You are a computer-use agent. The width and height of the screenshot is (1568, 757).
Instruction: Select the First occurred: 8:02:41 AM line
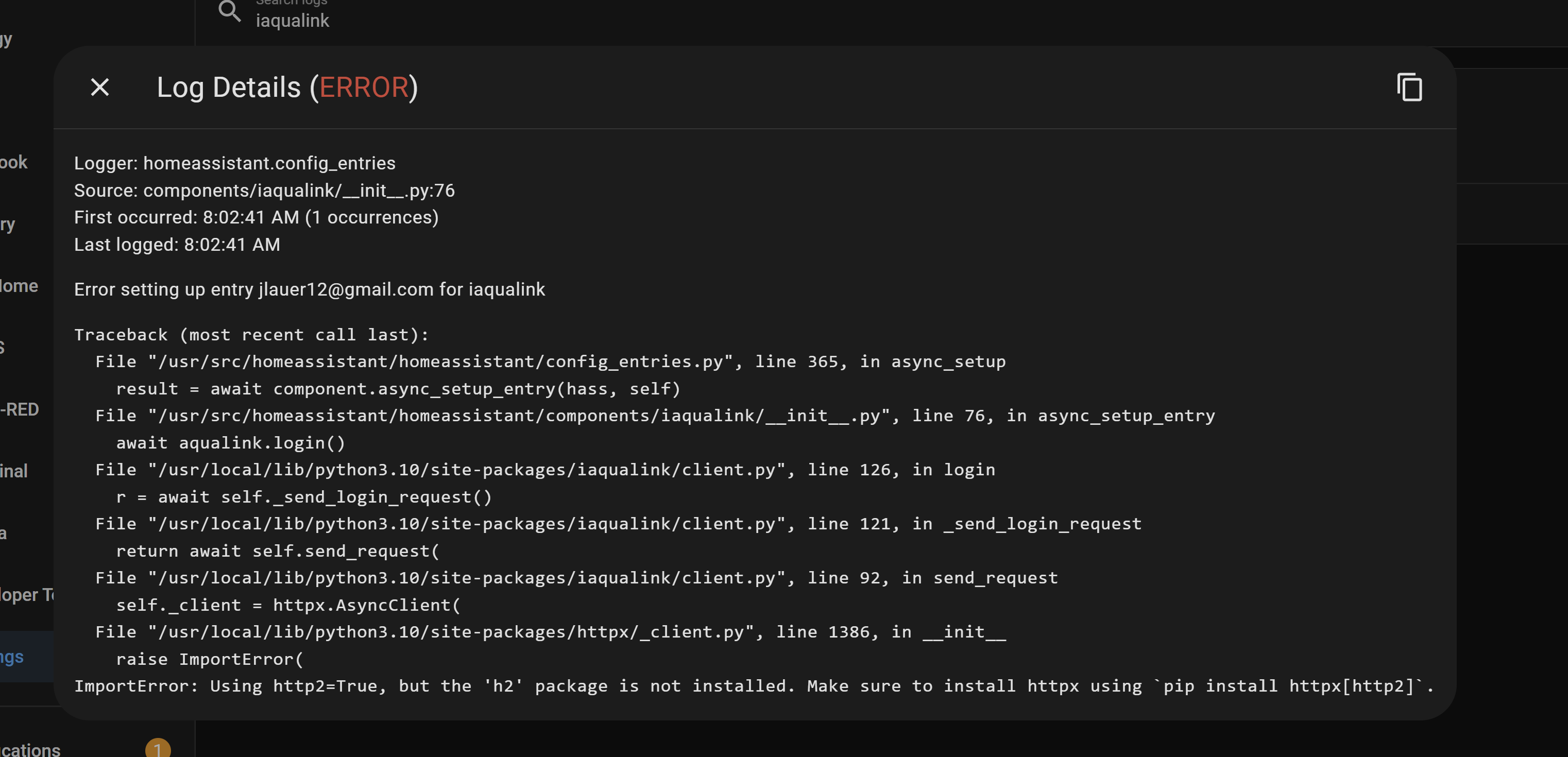[x=256, y=217]
